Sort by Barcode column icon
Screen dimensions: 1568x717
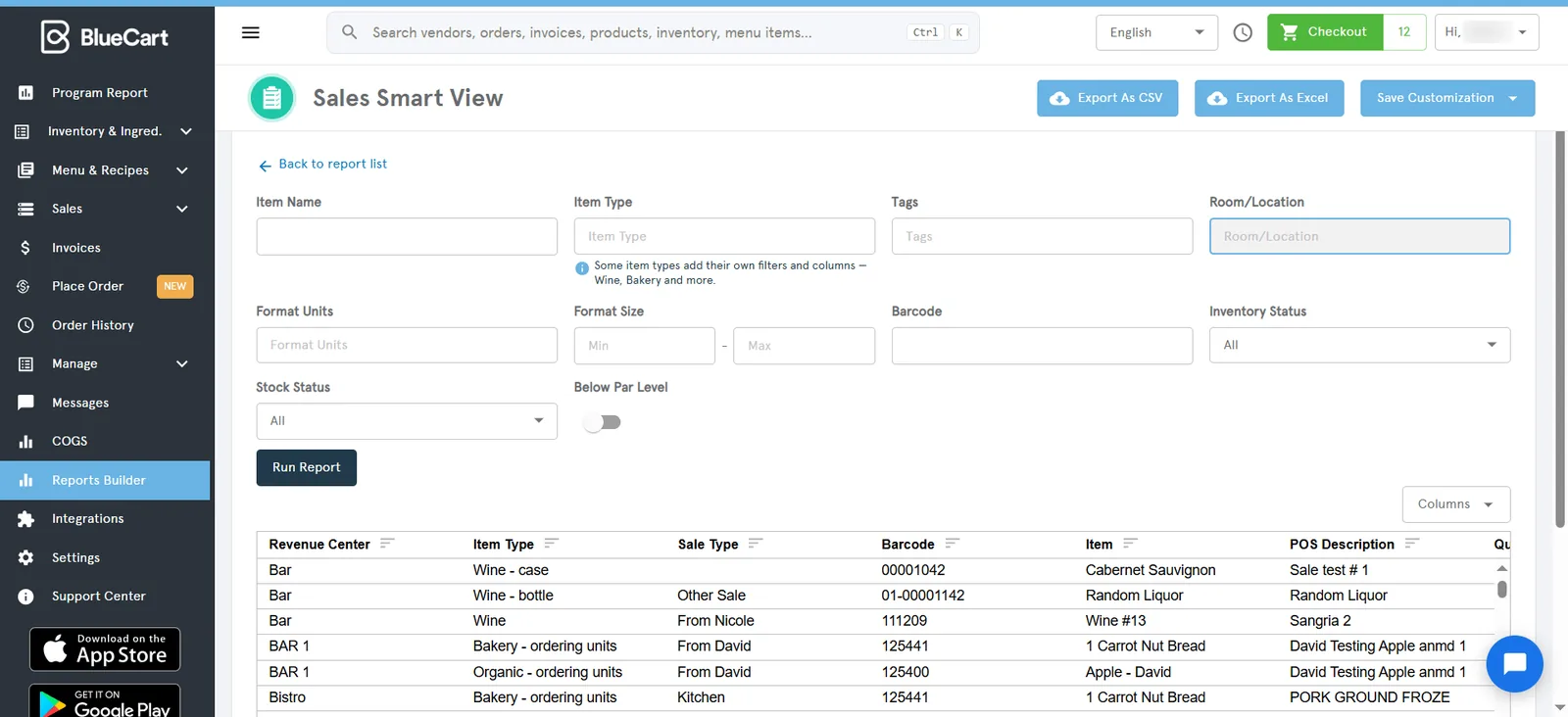pos(952,543)
